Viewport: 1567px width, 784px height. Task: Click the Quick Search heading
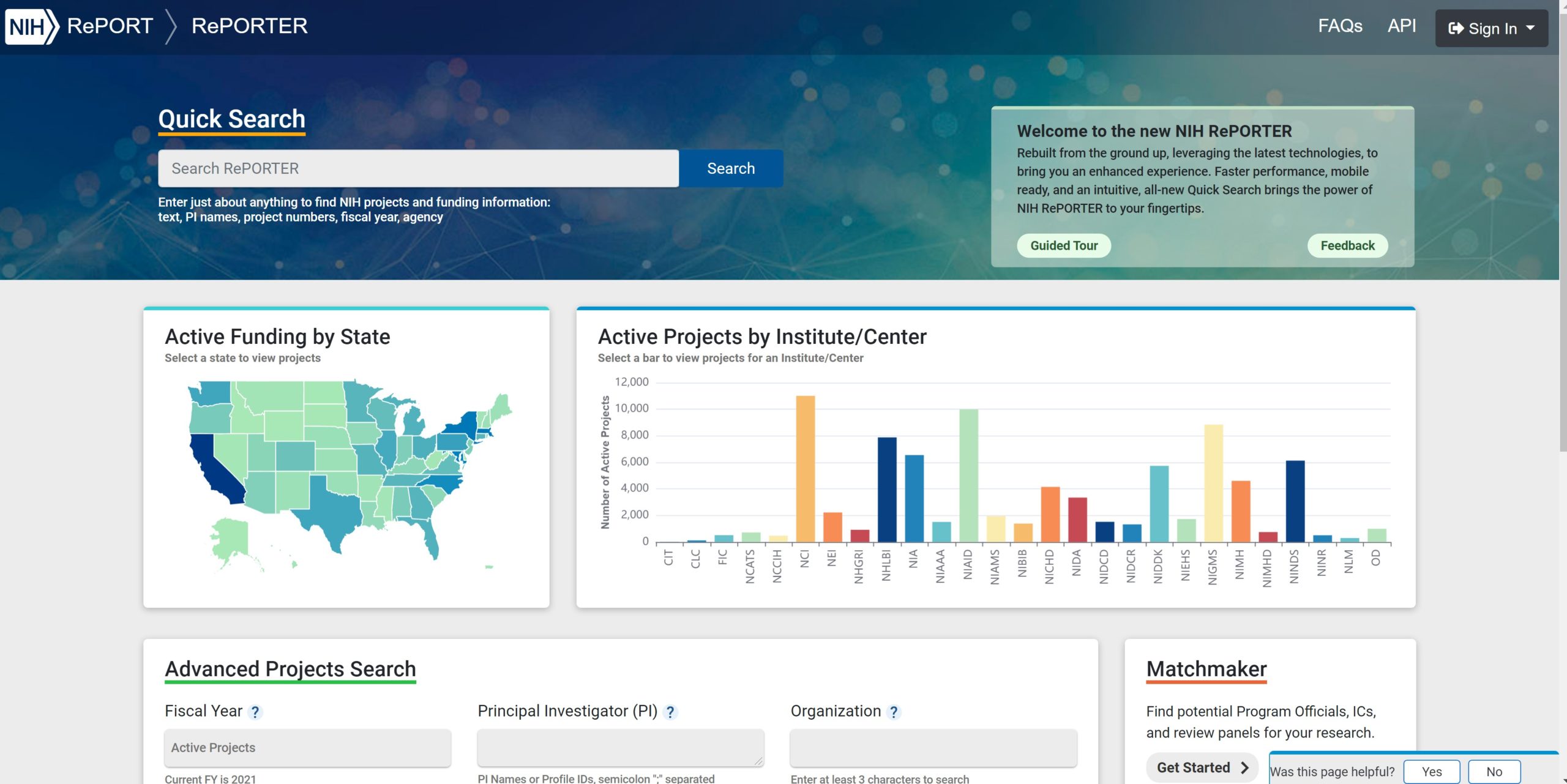click(231, 119)
